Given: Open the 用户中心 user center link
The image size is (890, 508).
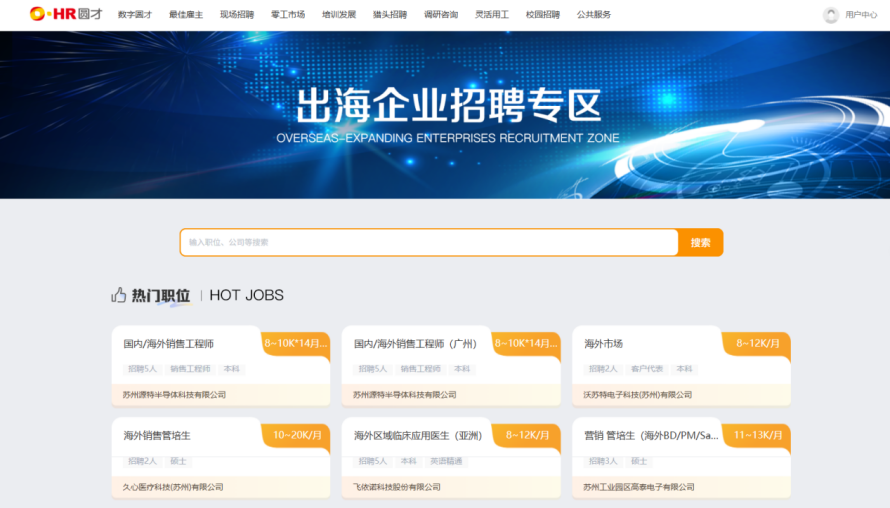Looking at the screenshot, I should [861, 15].
